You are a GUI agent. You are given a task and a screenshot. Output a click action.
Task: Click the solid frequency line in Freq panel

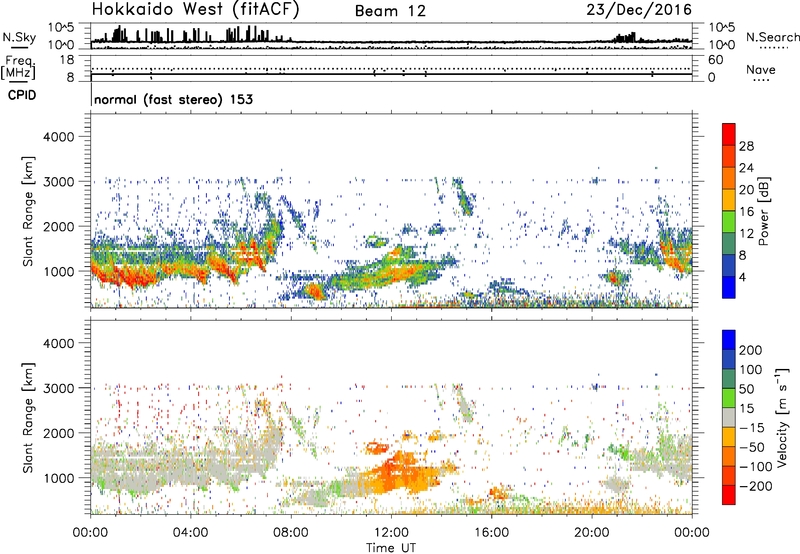coord(391,74)
